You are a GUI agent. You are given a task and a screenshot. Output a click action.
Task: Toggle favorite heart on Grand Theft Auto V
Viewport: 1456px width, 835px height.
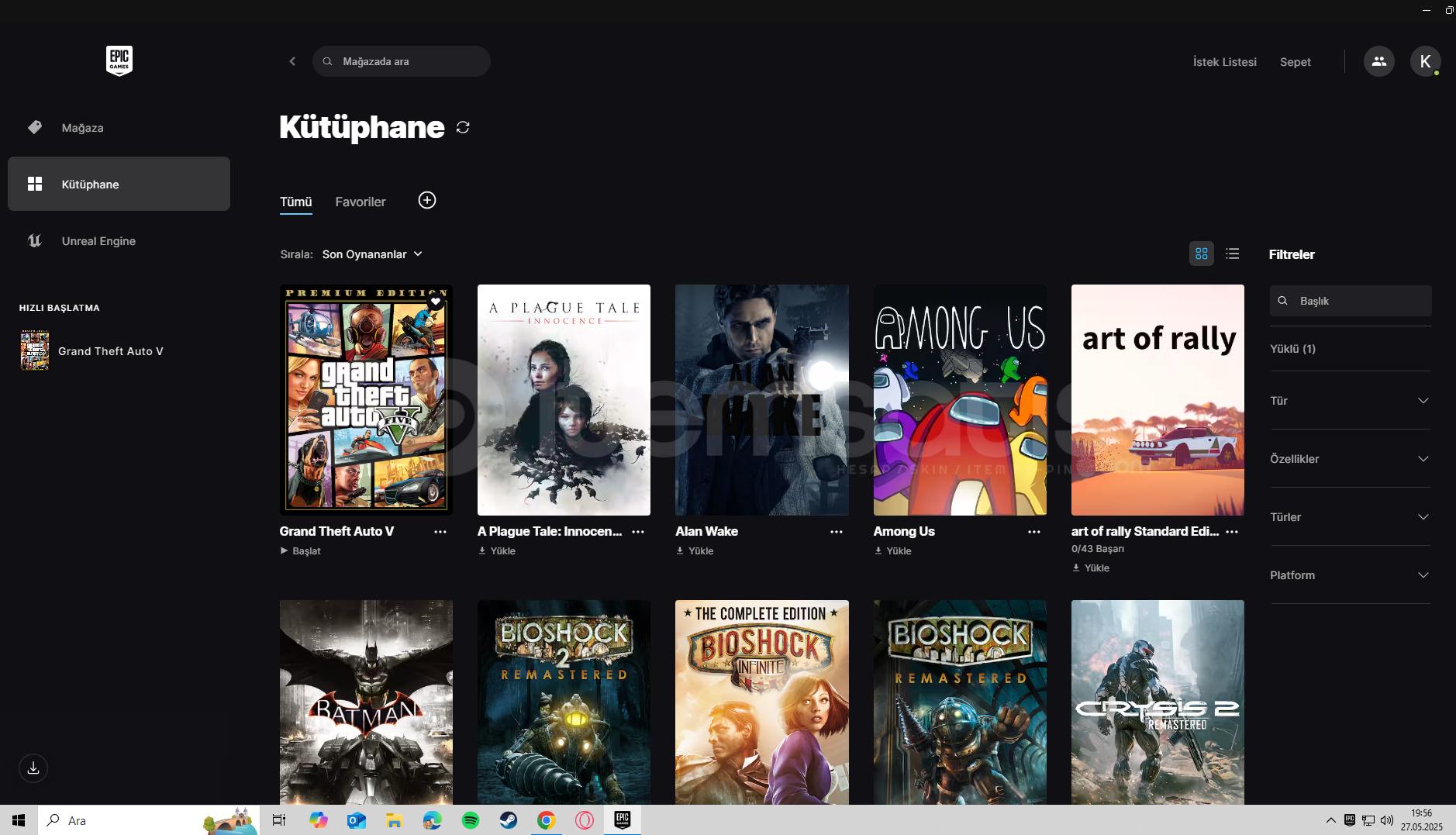(x=436, y=302)
